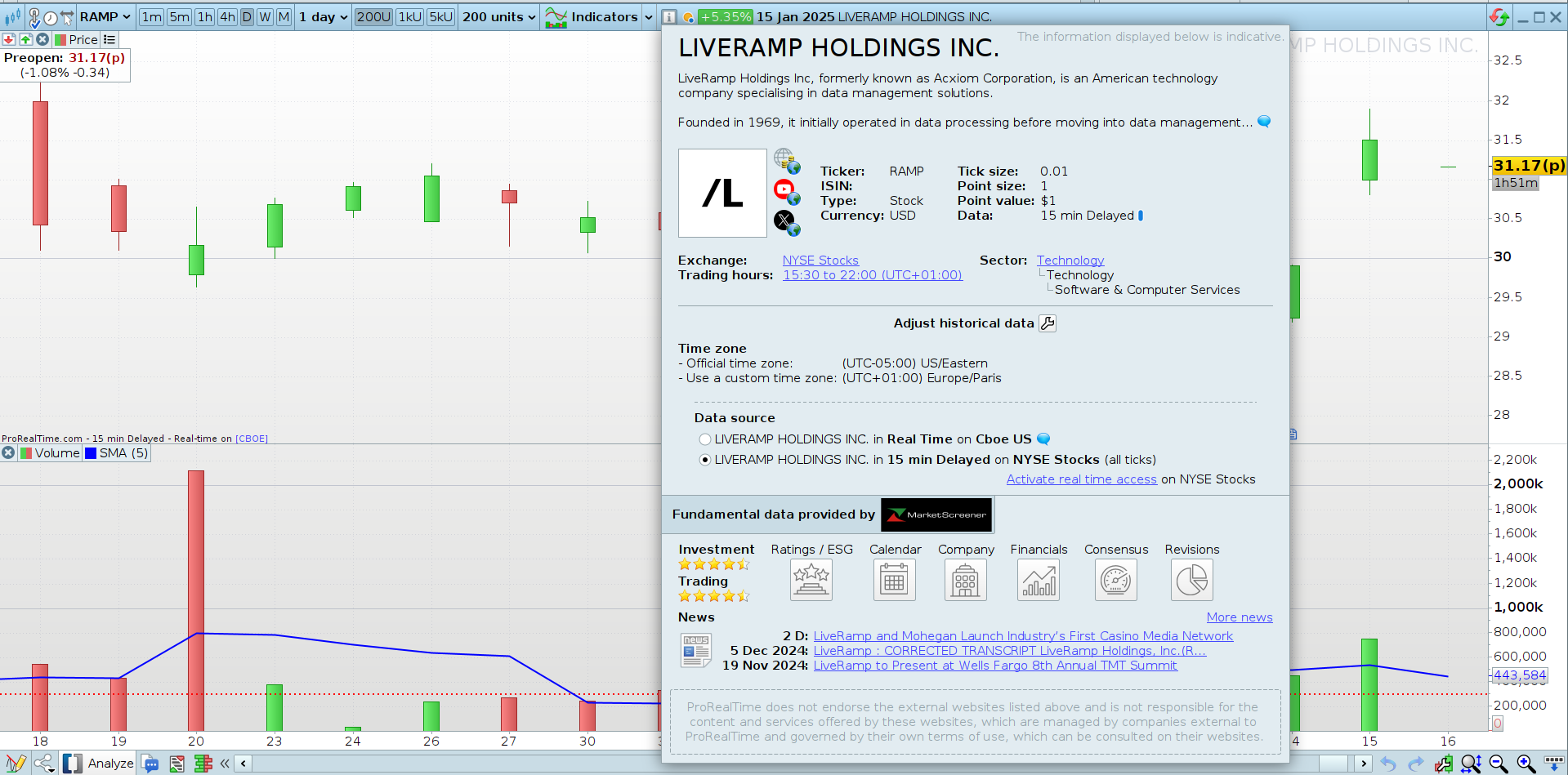Open the More news link
1568x775 pixels.
(1240, 617)
